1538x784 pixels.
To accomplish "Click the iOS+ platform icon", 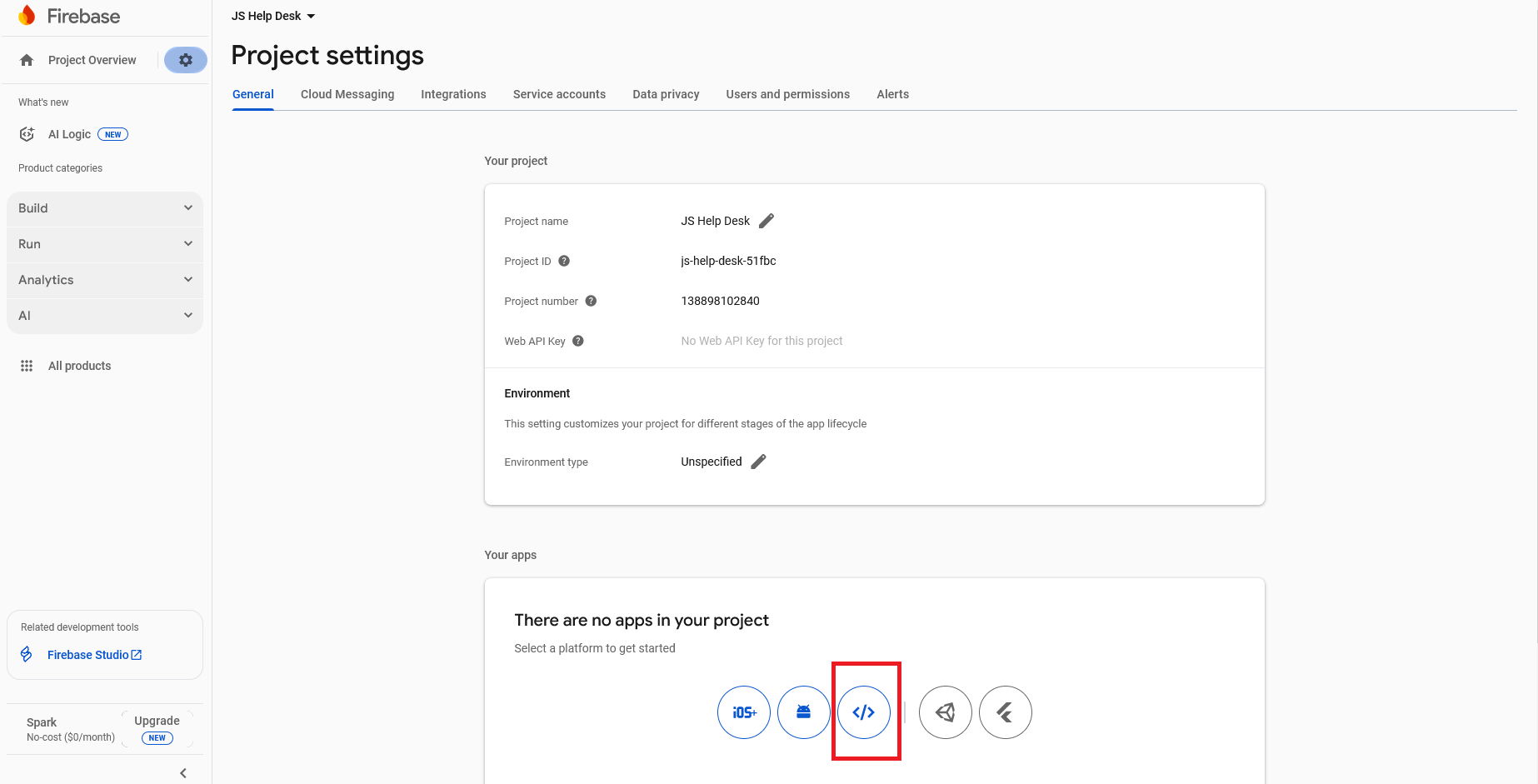I will pos(743,712).
